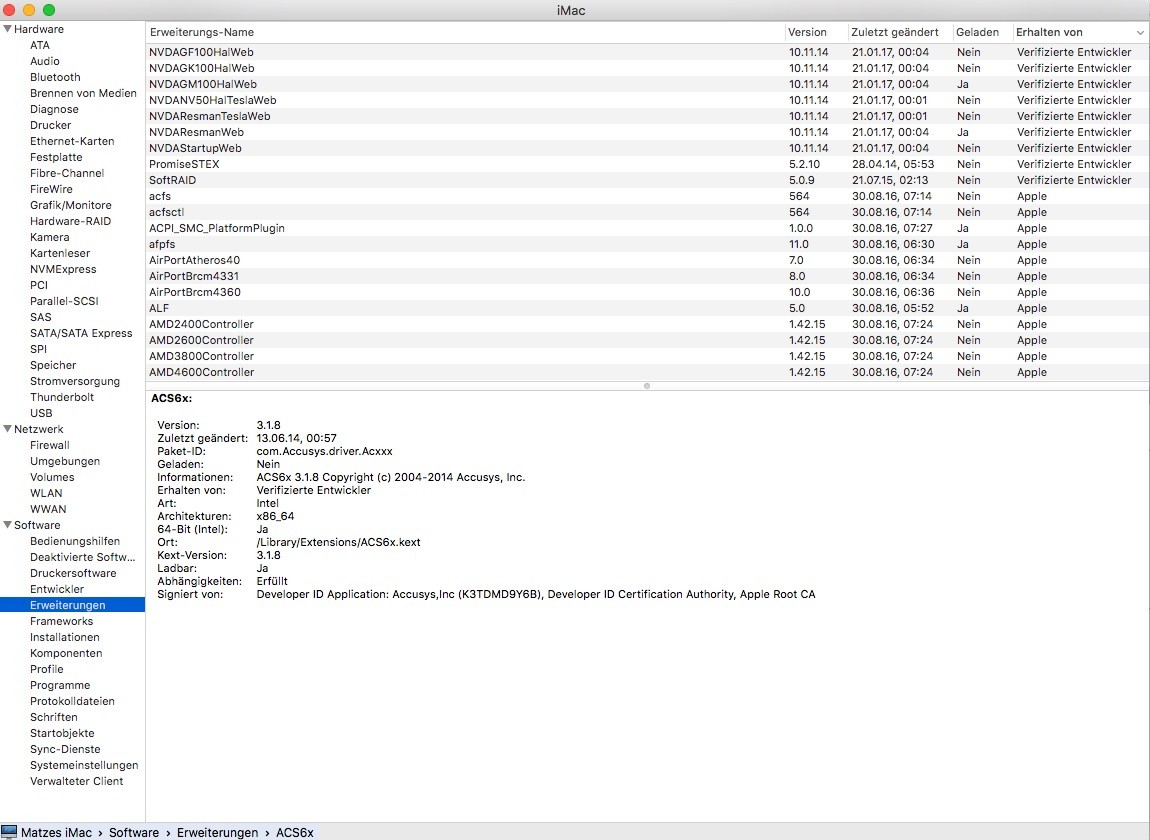The image size is (1150, 840).
Task: Select Systemeinstellungen in sidebar
Action: (x=84, y=765)
